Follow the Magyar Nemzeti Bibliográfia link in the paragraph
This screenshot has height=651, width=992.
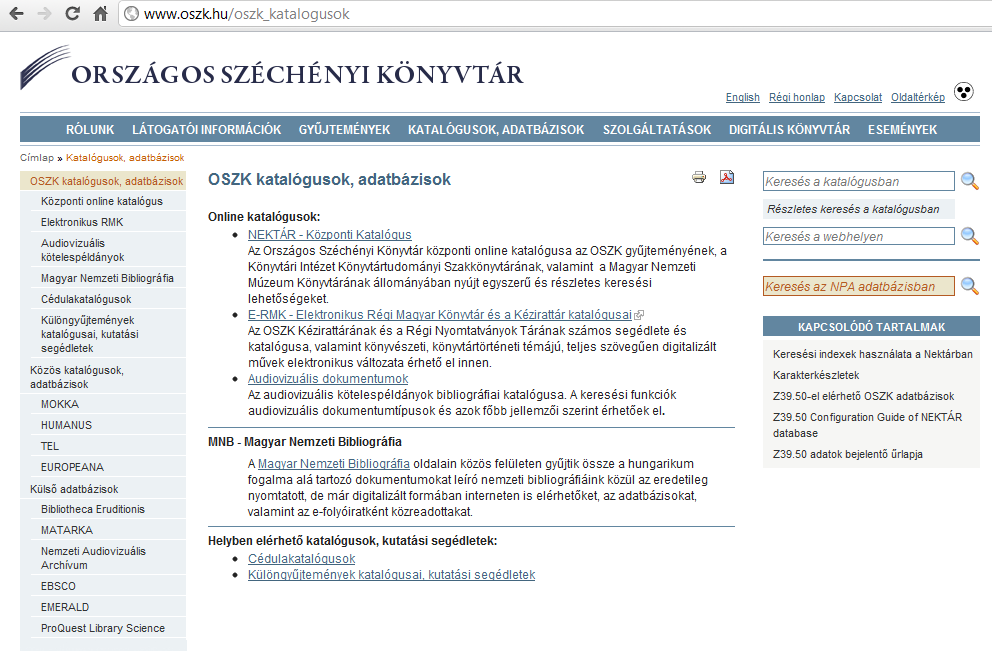334,464
